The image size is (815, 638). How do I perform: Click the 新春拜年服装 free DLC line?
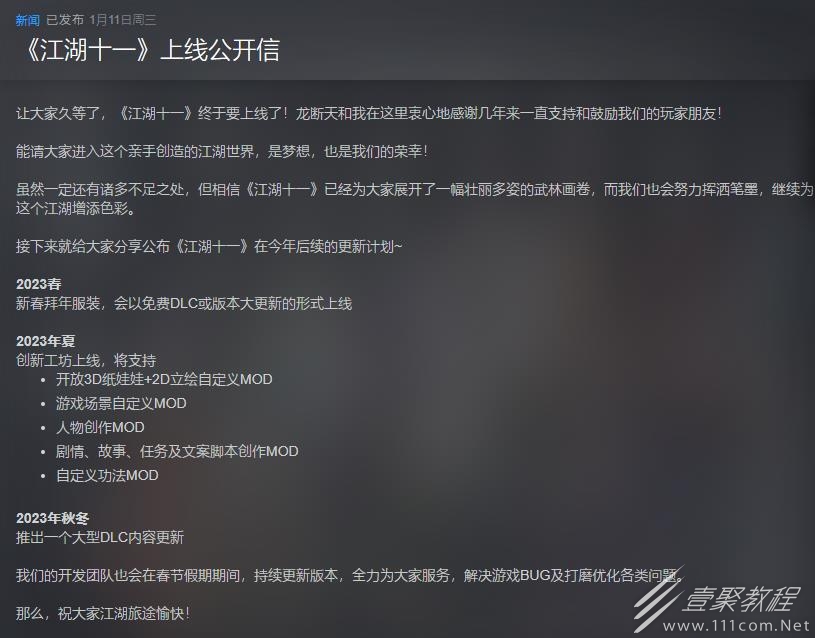point(184,303)
